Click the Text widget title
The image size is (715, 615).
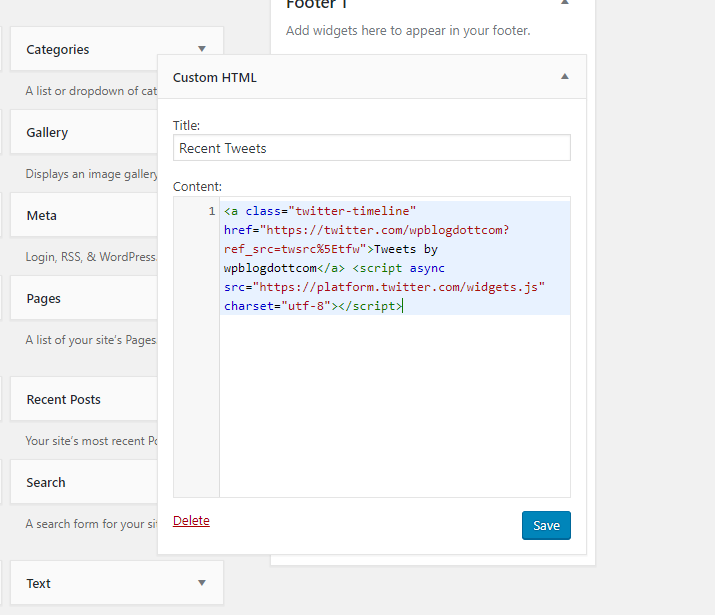(38, 583)
